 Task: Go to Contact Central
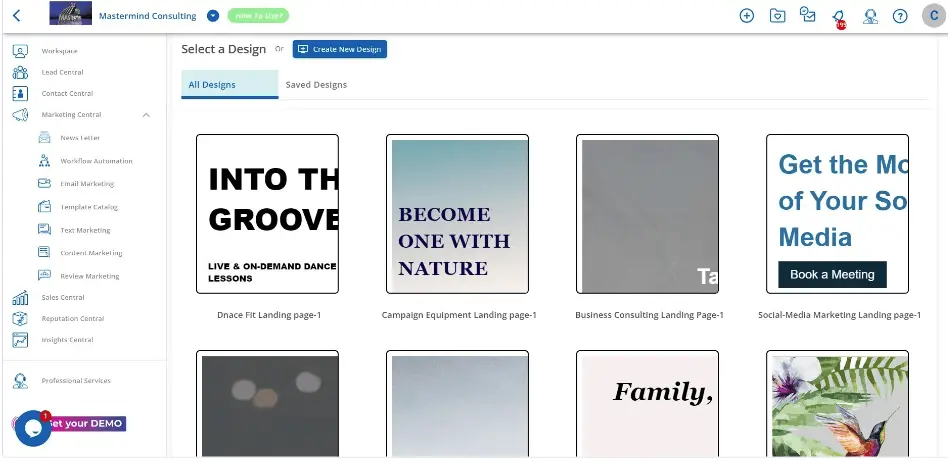click(67, 94)
